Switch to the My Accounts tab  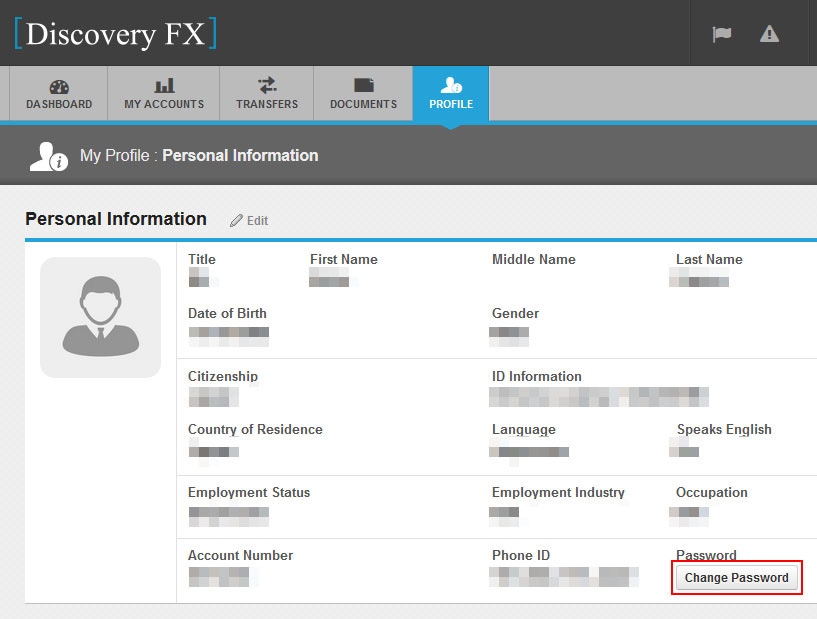coord(164,94)
